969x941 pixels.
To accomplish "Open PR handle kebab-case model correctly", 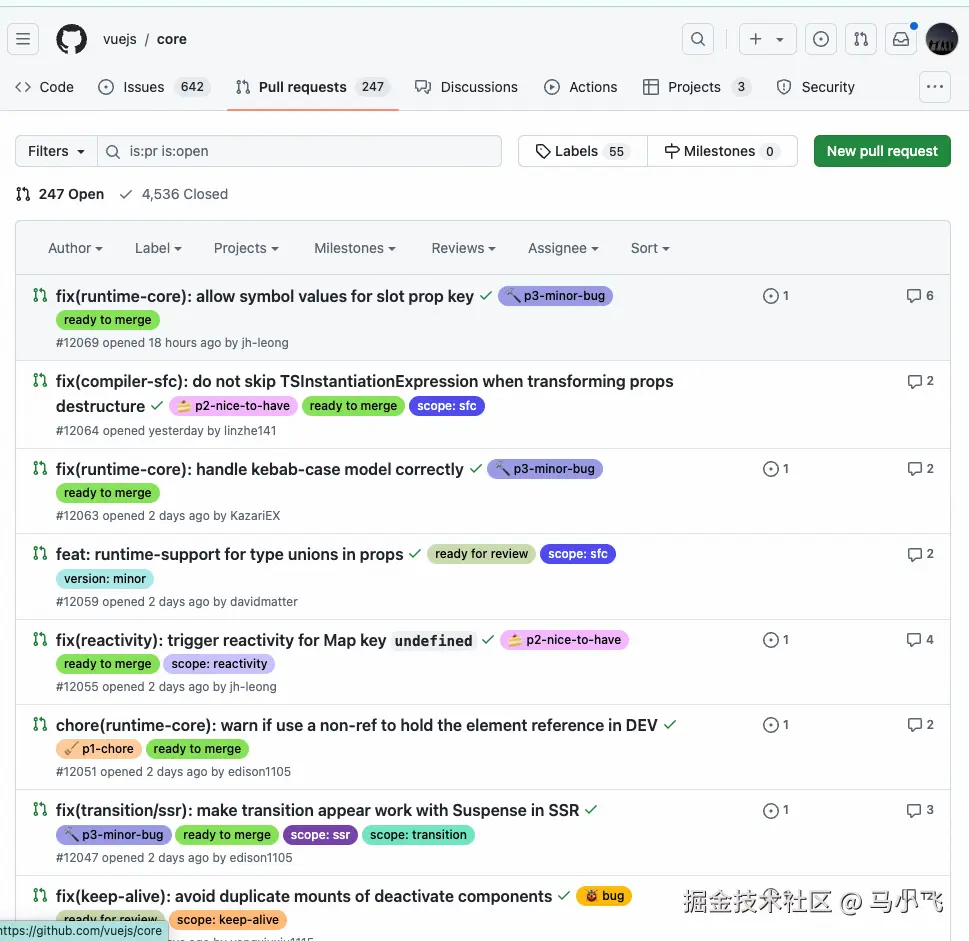I will pos(260,469).
